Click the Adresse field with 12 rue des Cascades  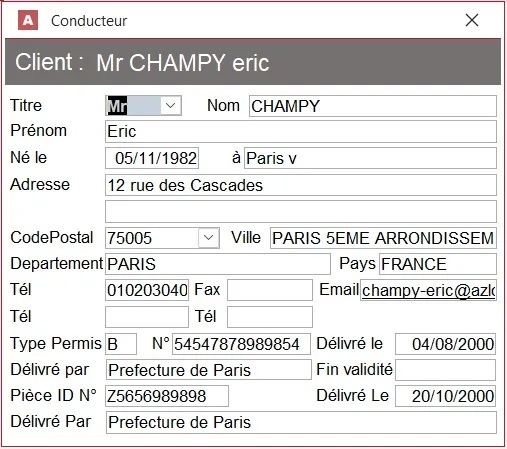click(301, 185)
